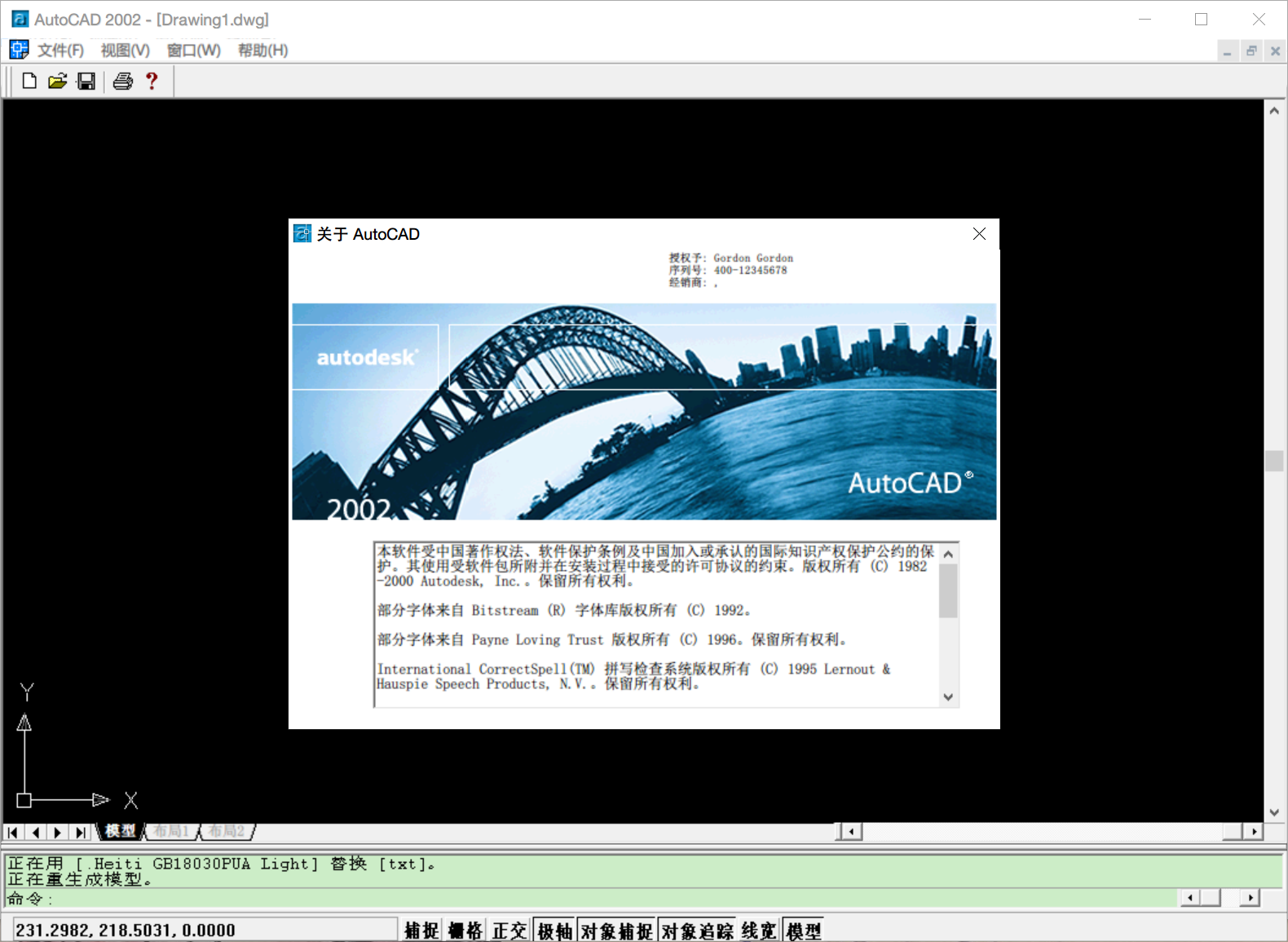Click drawing horizontal scrollbar right arrow
Viewport: 1288px width, 942px height.
pos(1254,832)
